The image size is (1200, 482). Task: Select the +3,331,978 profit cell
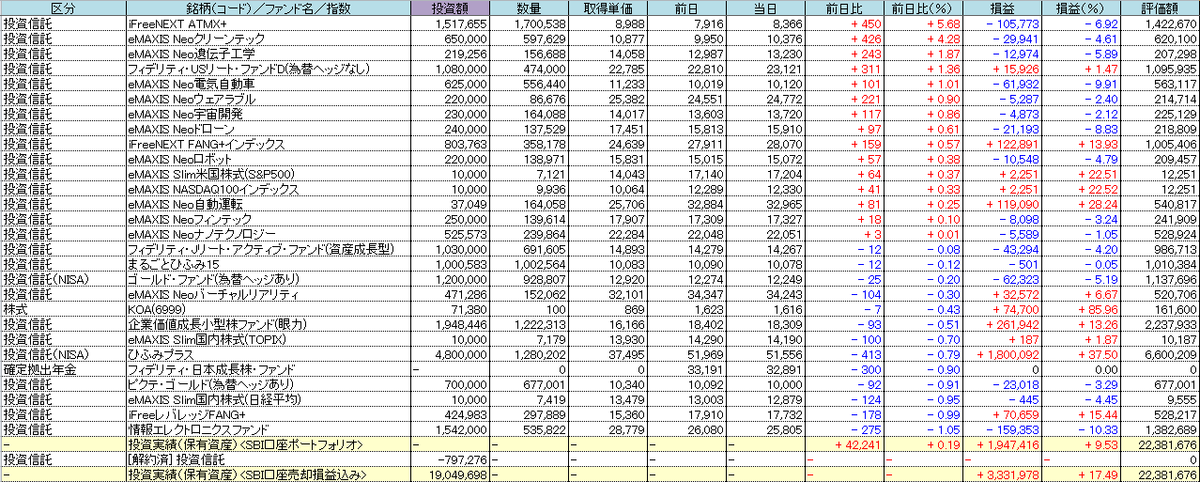pos(1003,474)
